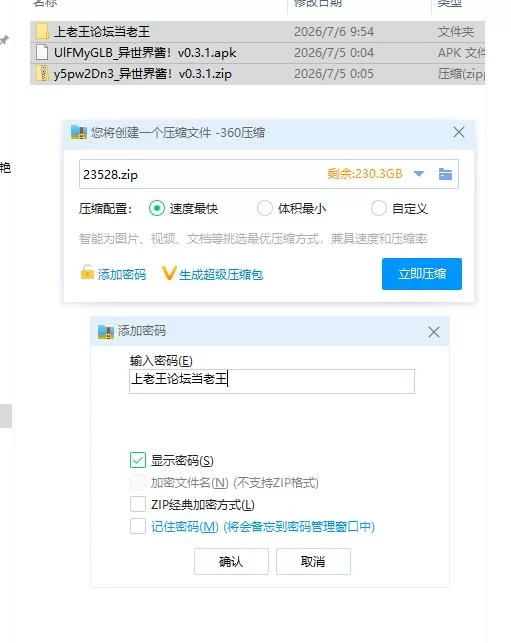Click date 2026/7/5 0:05

pos(334,74)
